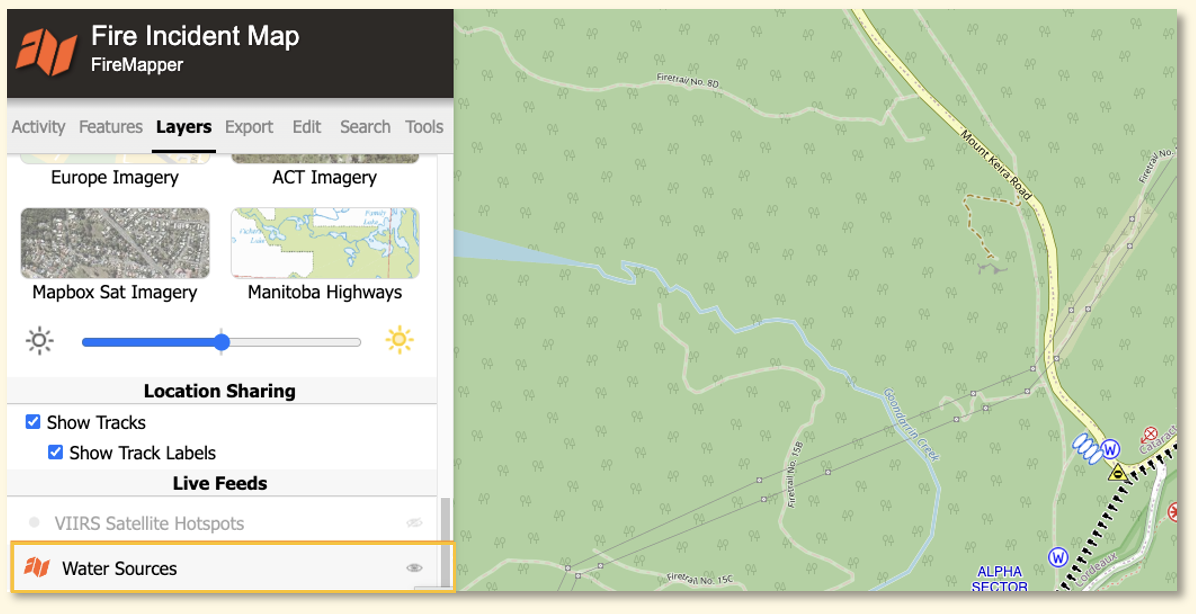The width and height of the screenshot is (1196, 614).
Task: Click the Water Sources layer icon
Action: pyautogui.click(x=37, y=567)
